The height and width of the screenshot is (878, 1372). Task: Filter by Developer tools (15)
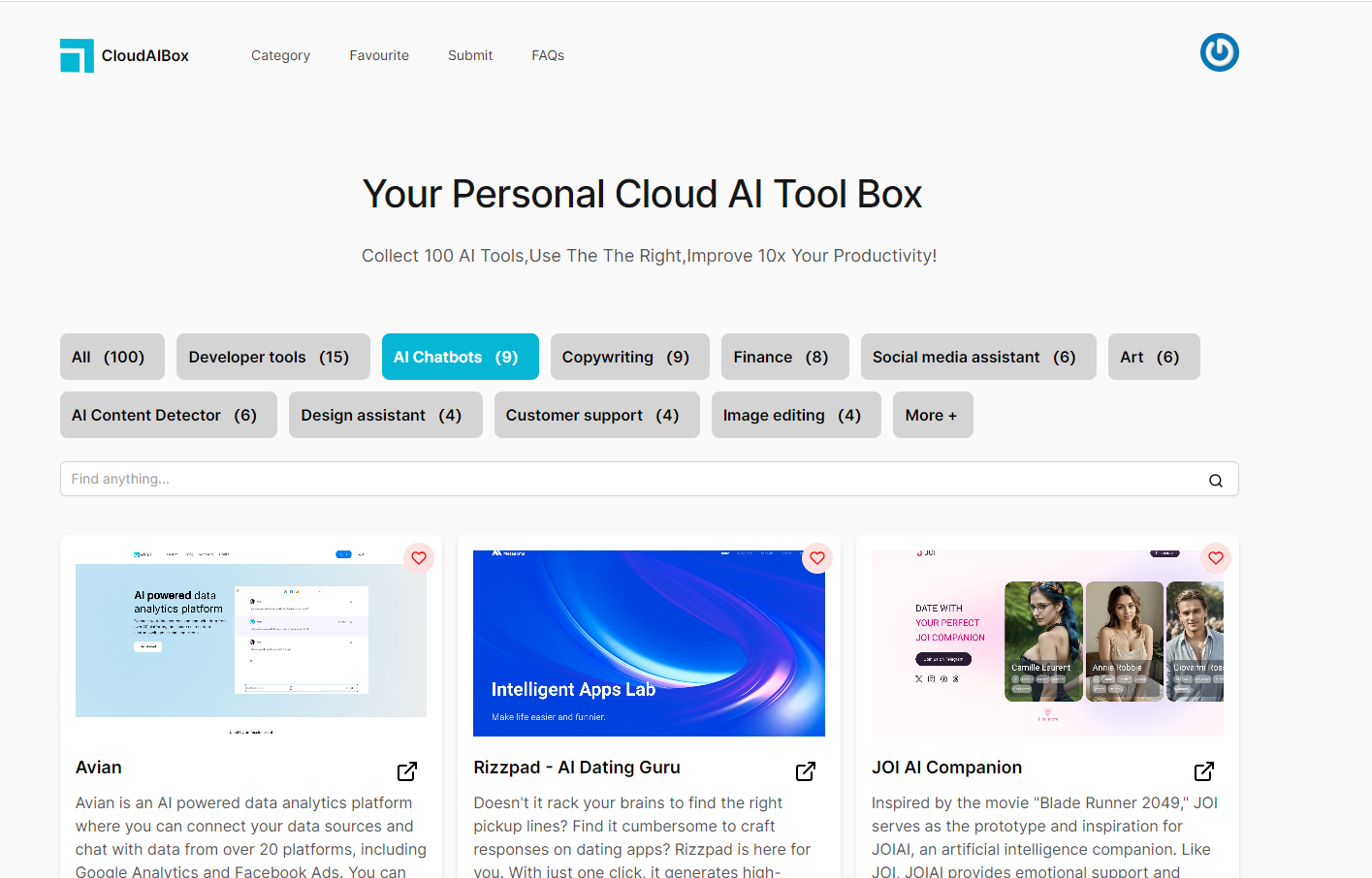[x=273, y=357]
